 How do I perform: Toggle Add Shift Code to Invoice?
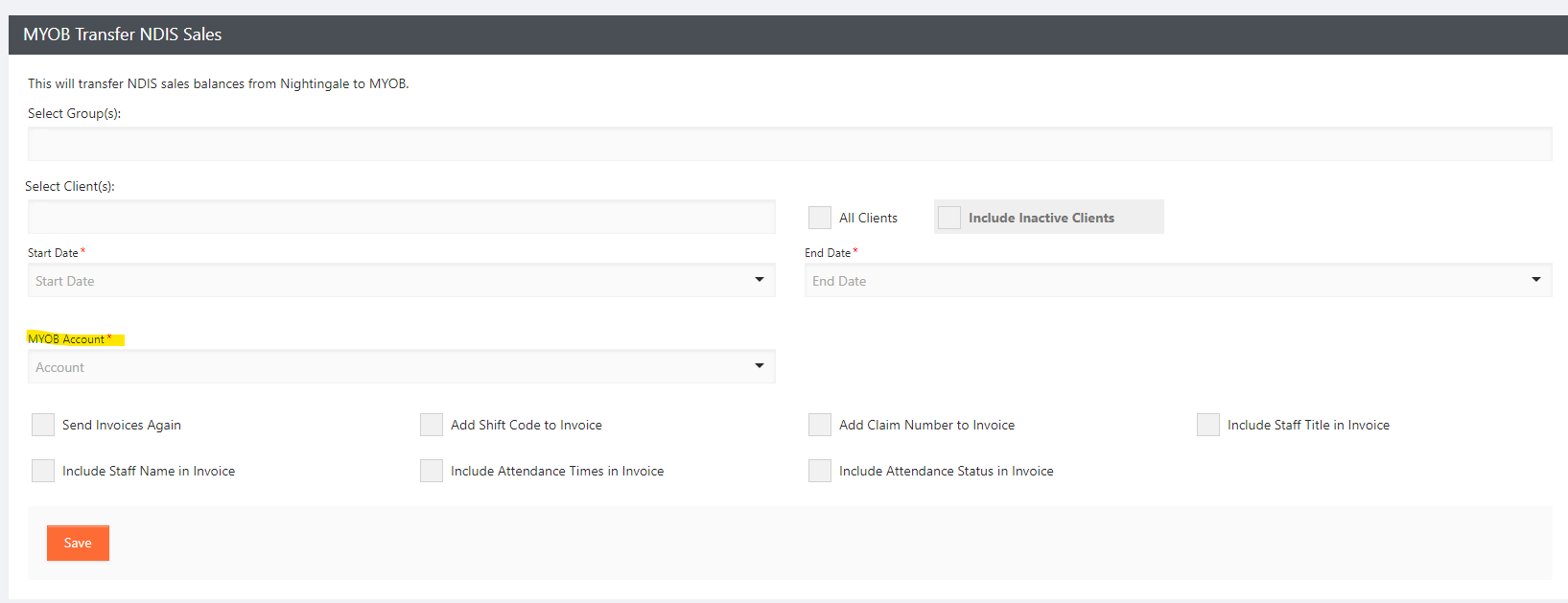coord(432,425)
